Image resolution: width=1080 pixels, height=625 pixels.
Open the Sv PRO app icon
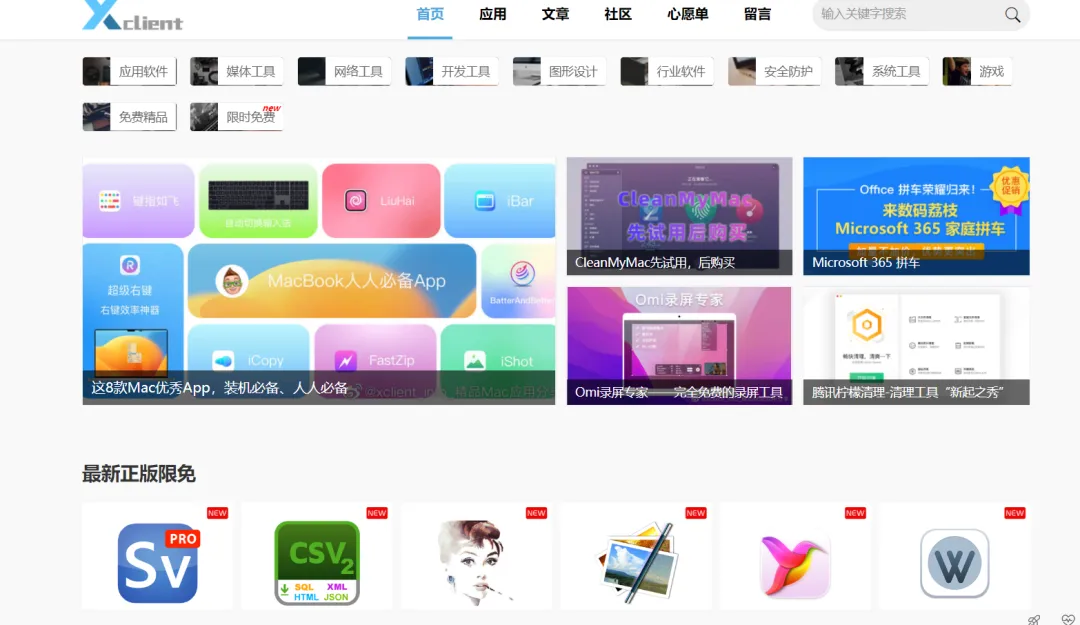point(158,563)
